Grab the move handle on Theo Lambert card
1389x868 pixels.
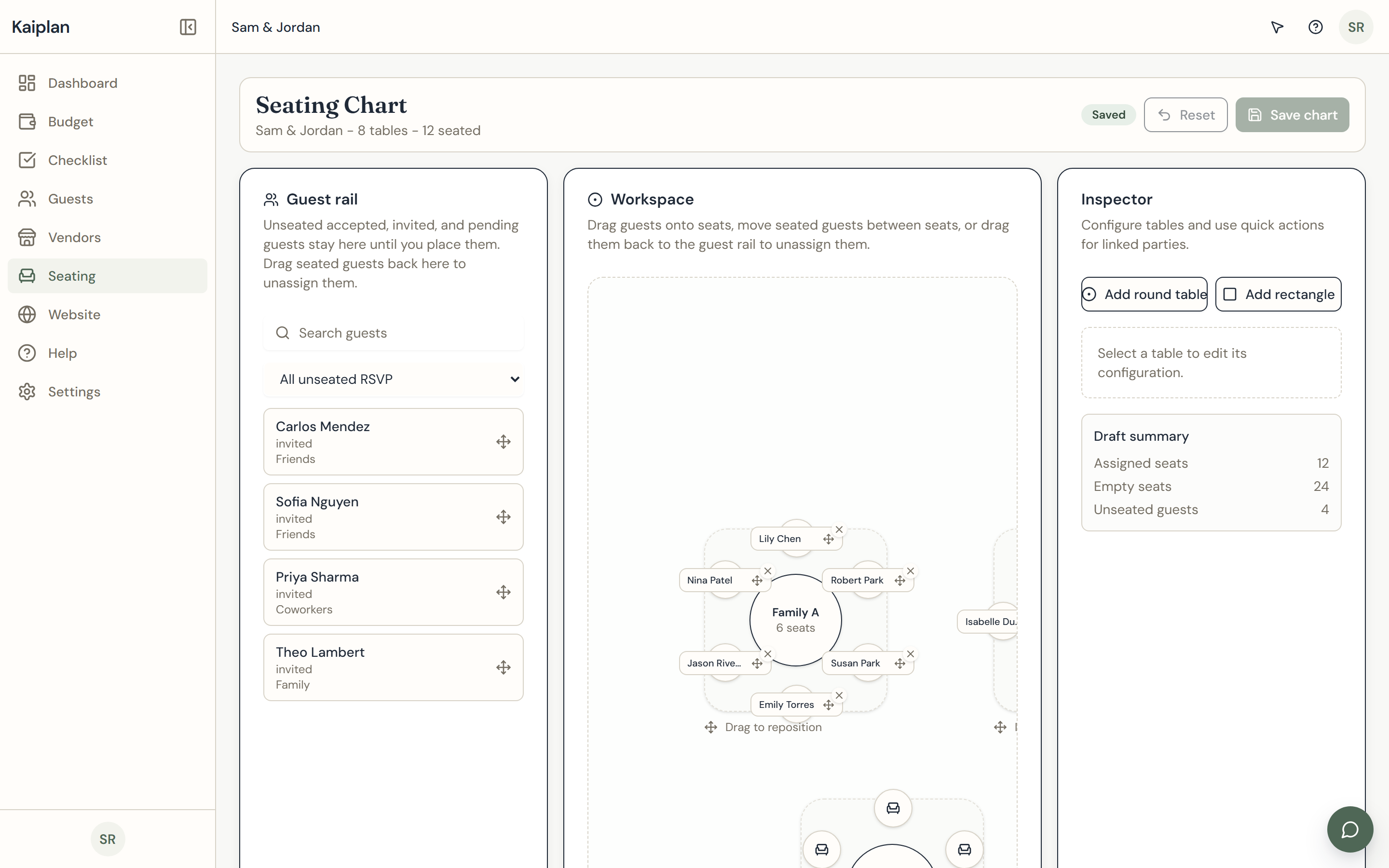tap(504, 667)
